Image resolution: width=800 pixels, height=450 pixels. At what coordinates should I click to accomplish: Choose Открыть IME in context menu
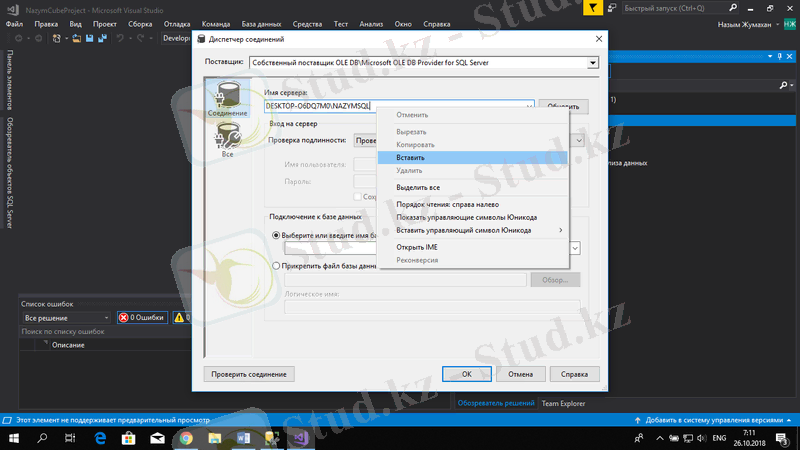point(473,247)
